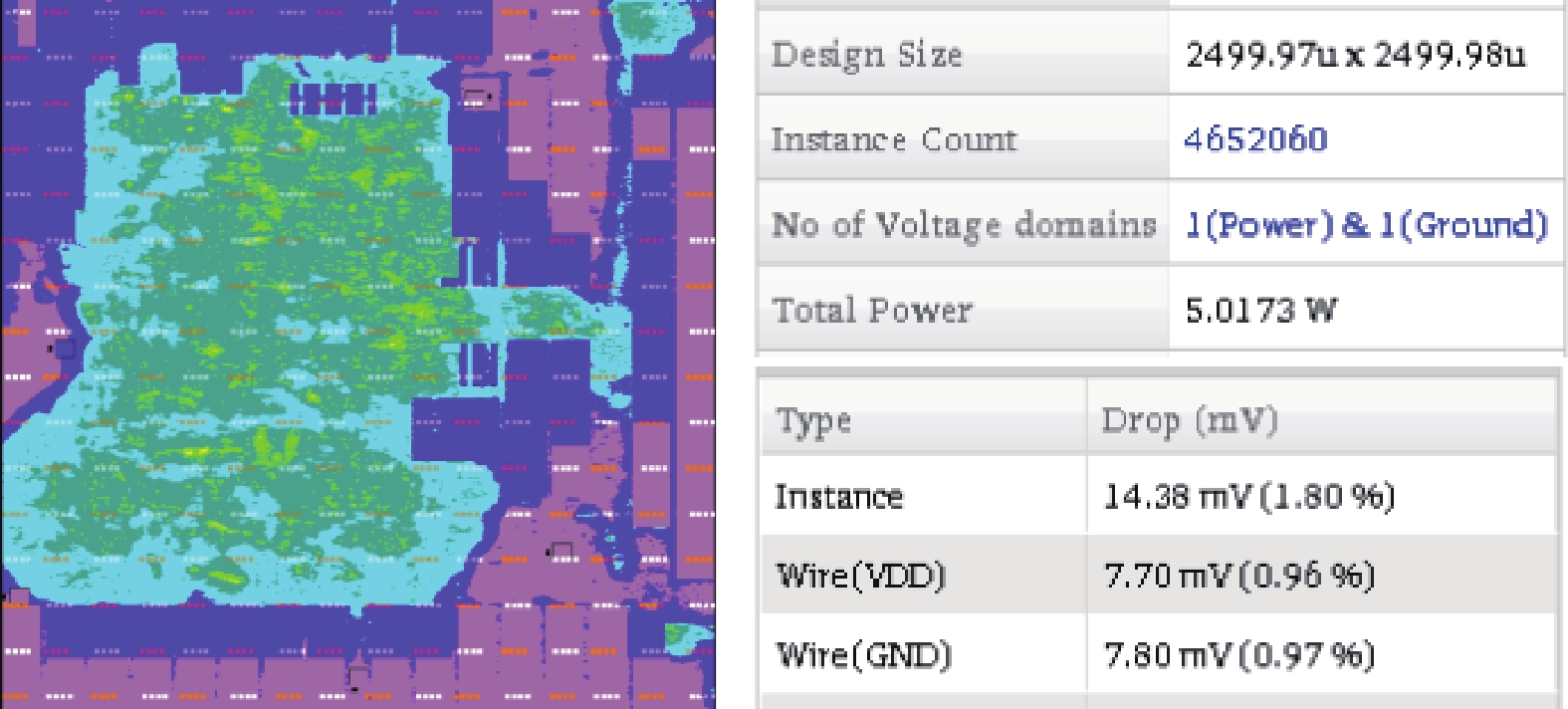Click the dark rectangular block row atop the heatmap
The height and width of the screenshot is (709, 1568).
point(333,99)
